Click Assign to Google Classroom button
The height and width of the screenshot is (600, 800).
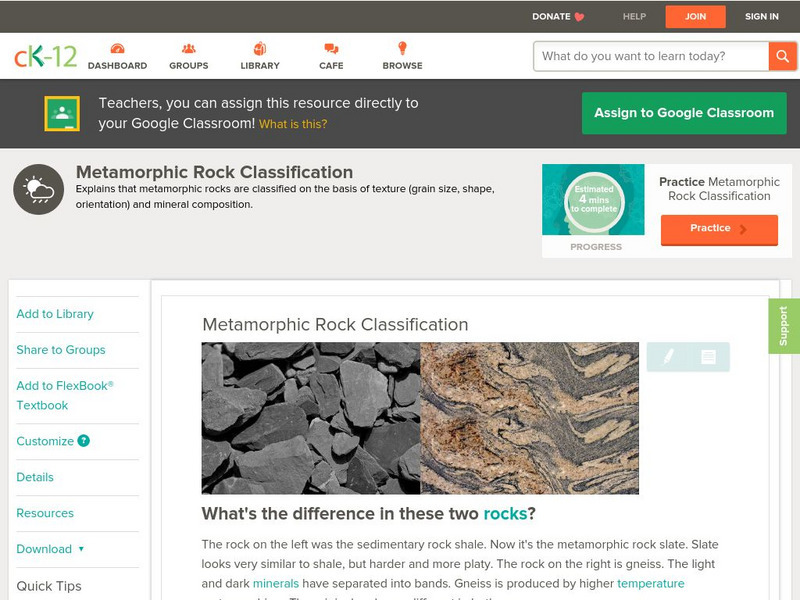coord(684,113)
